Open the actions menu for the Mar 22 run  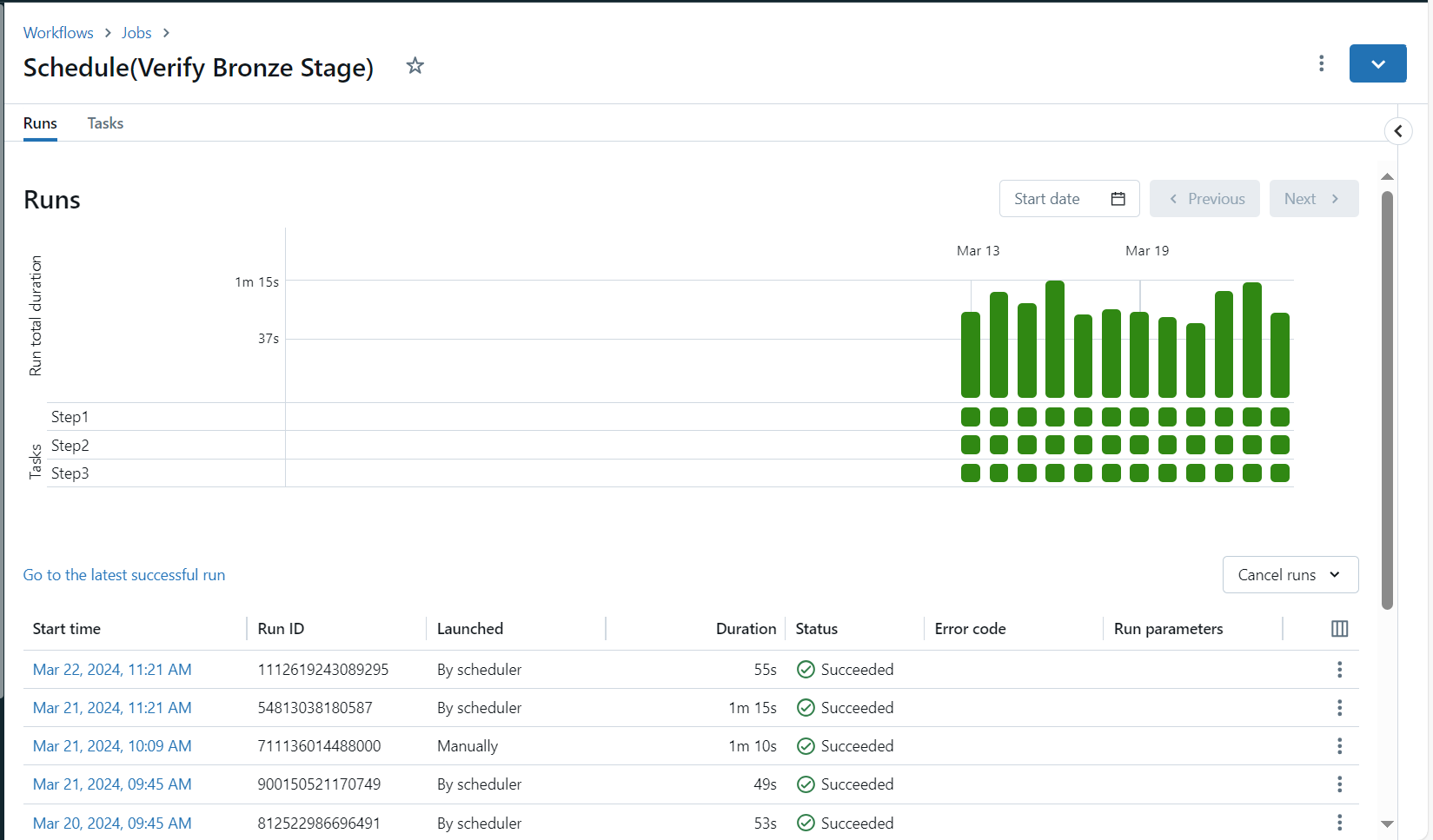click(x=1339, y=670)
